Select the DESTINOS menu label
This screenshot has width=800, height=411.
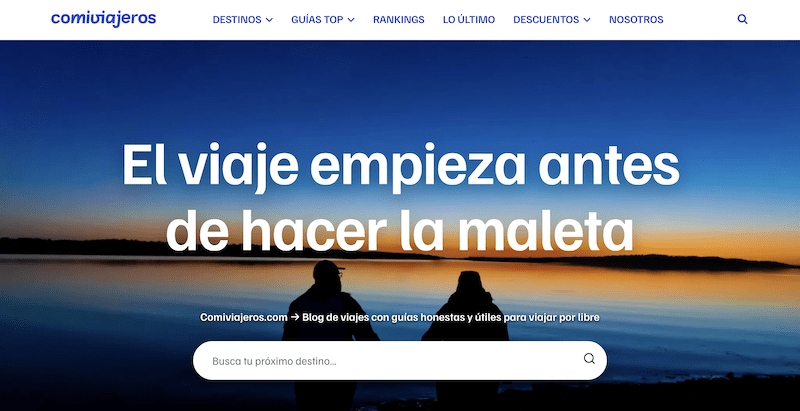(237, 20)
